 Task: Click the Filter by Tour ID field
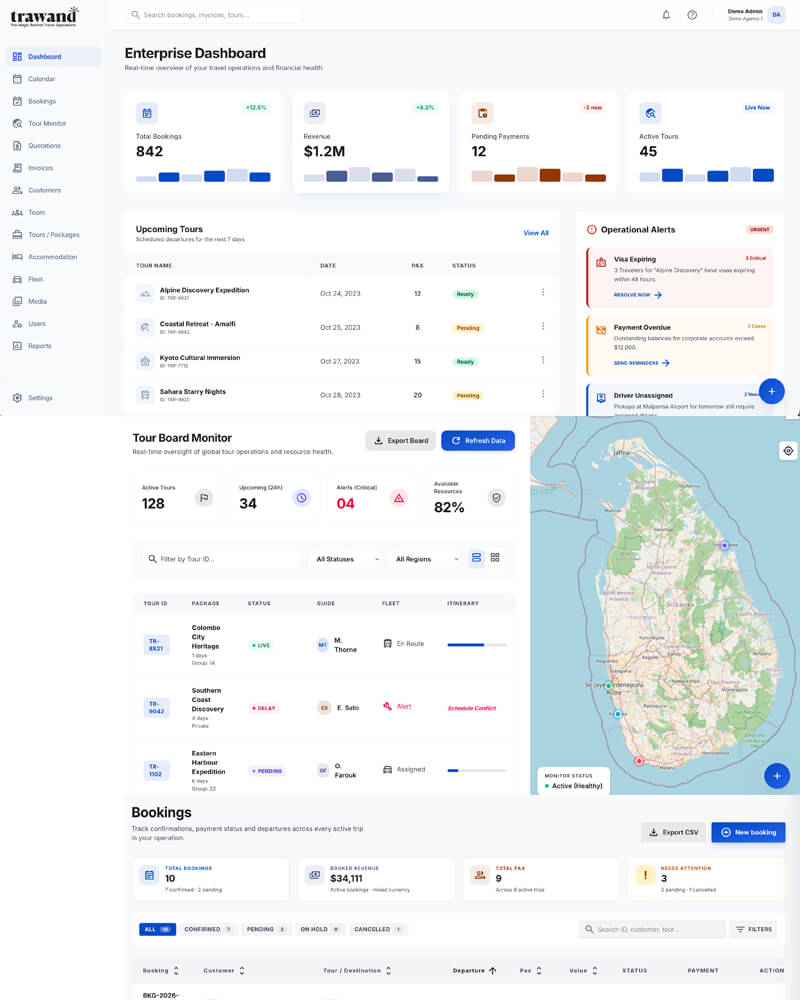pos(222,559)
